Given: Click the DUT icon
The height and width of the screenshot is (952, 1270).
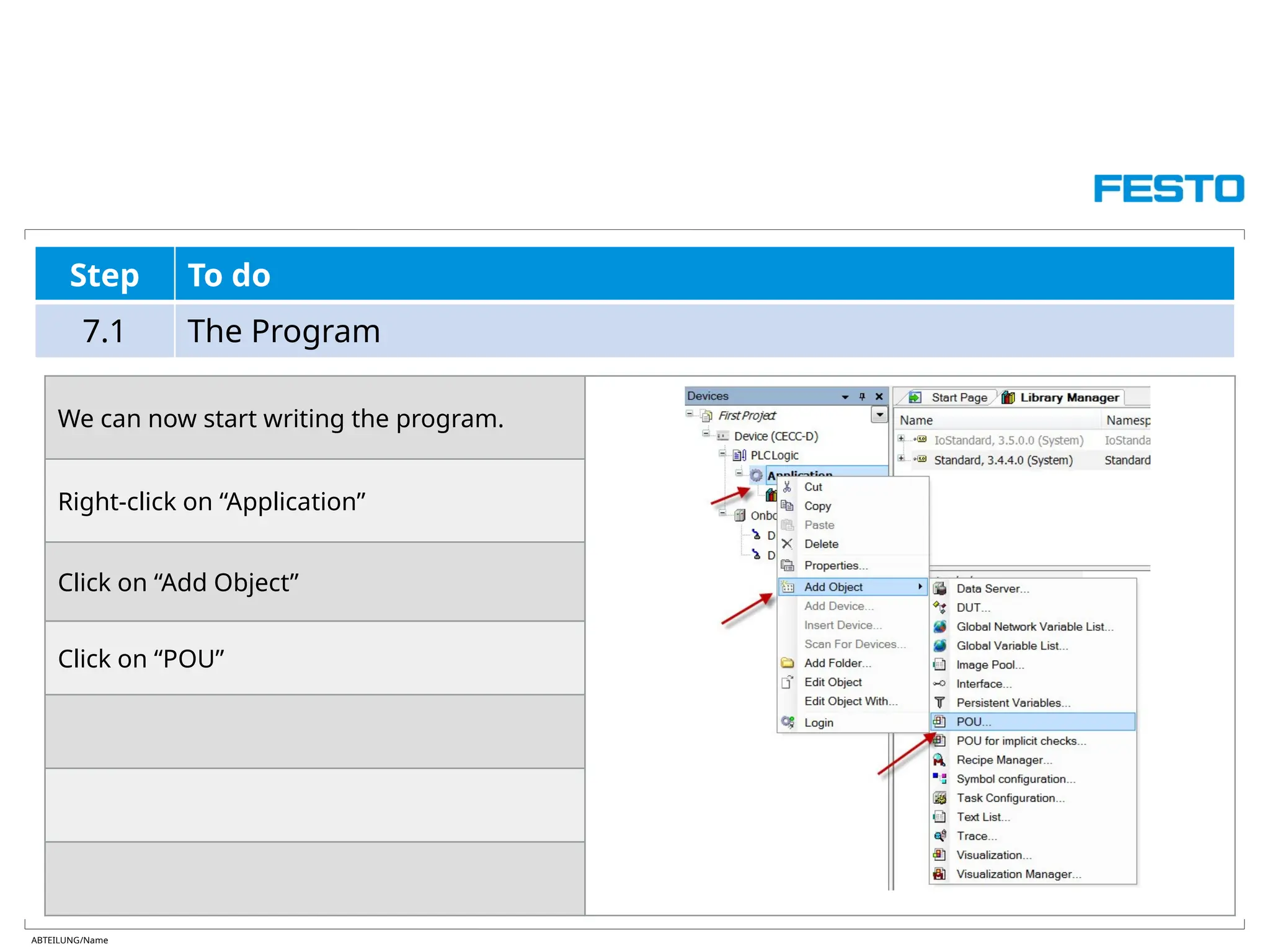Looking at the screenshot, I should coord(939,607).
